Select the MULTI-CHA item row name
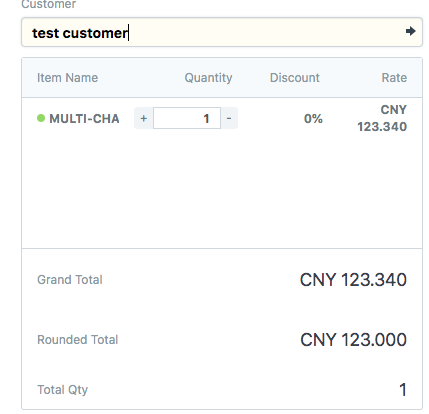Screen dimensions: 429x414 84,119
